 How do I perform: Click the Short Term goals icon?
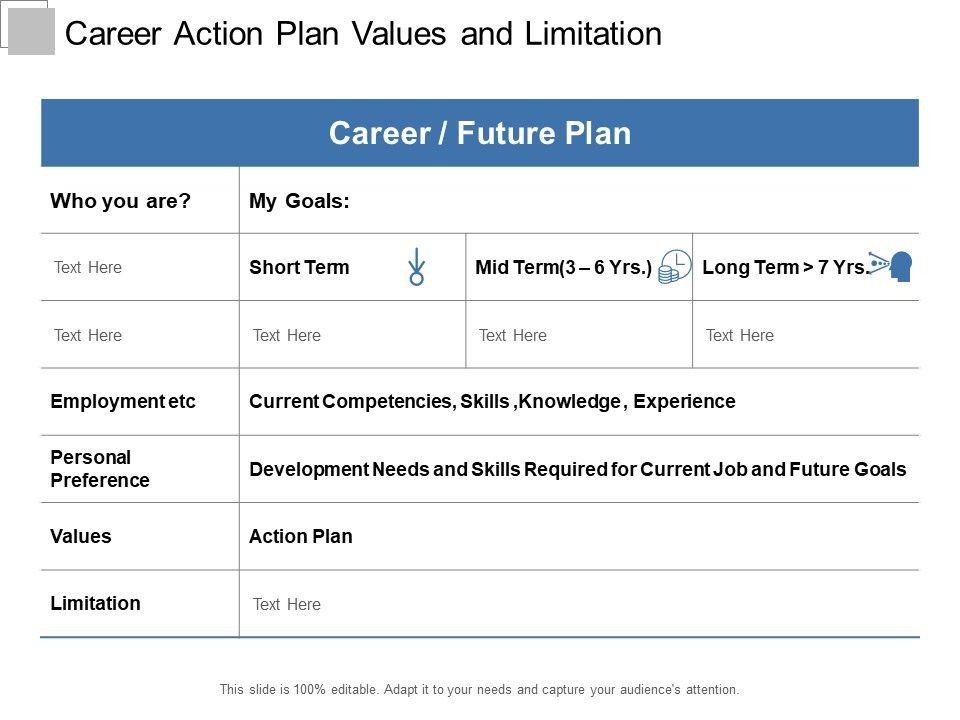(417, 268)
